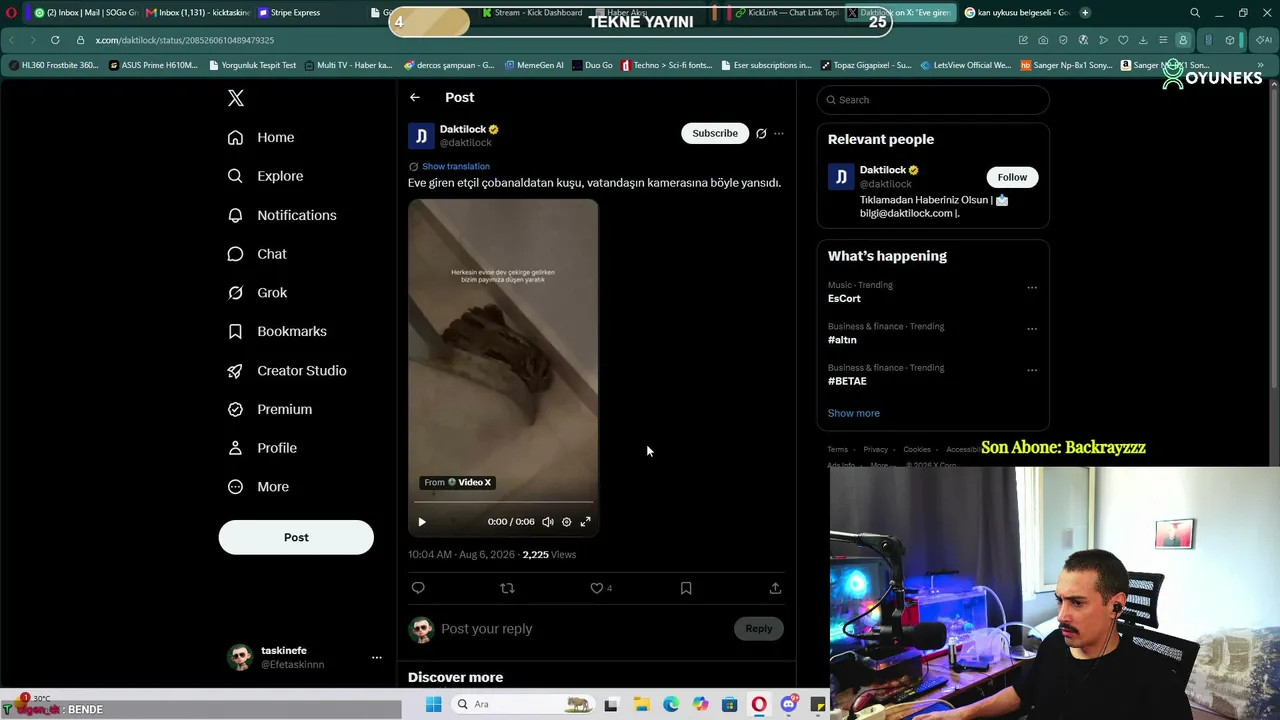Click the video progress bar

pyautogui.click(x=503, y=502)
